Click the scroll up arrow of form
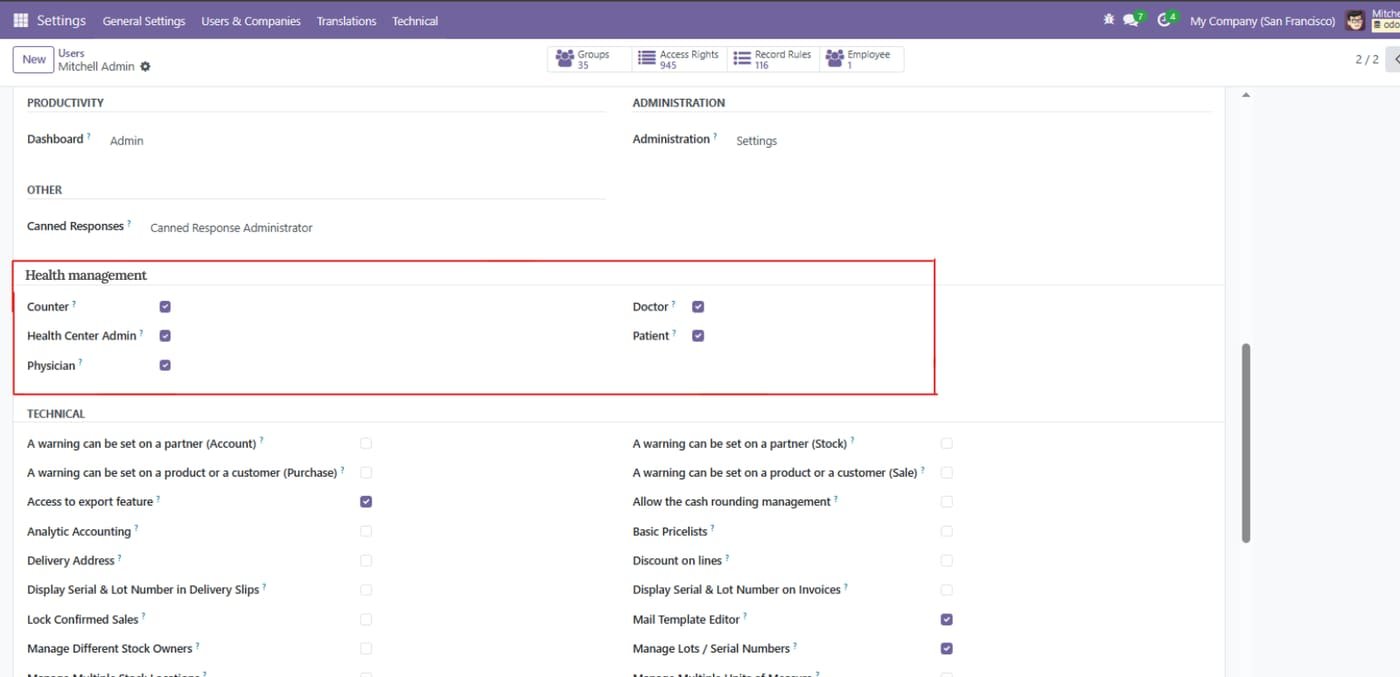 click(1246, 95)
